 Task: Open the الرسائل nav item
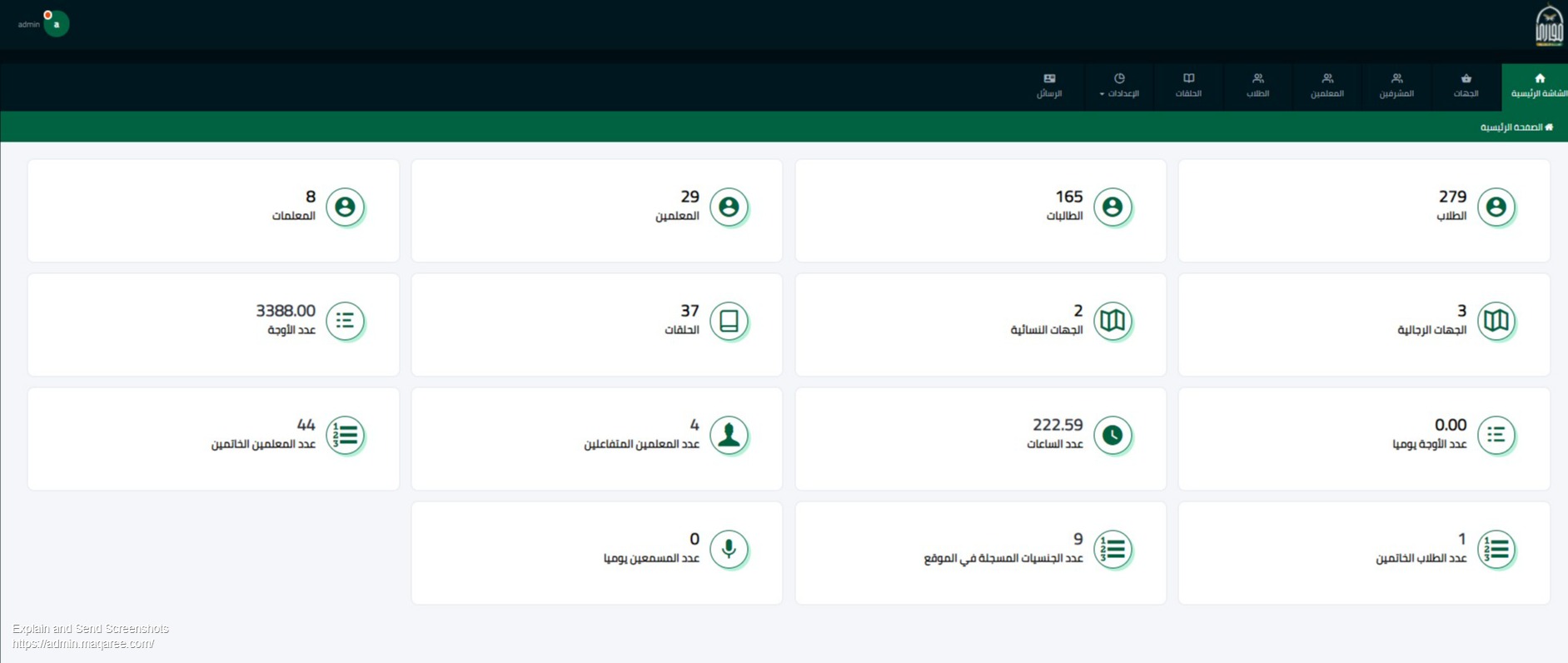1049,87
